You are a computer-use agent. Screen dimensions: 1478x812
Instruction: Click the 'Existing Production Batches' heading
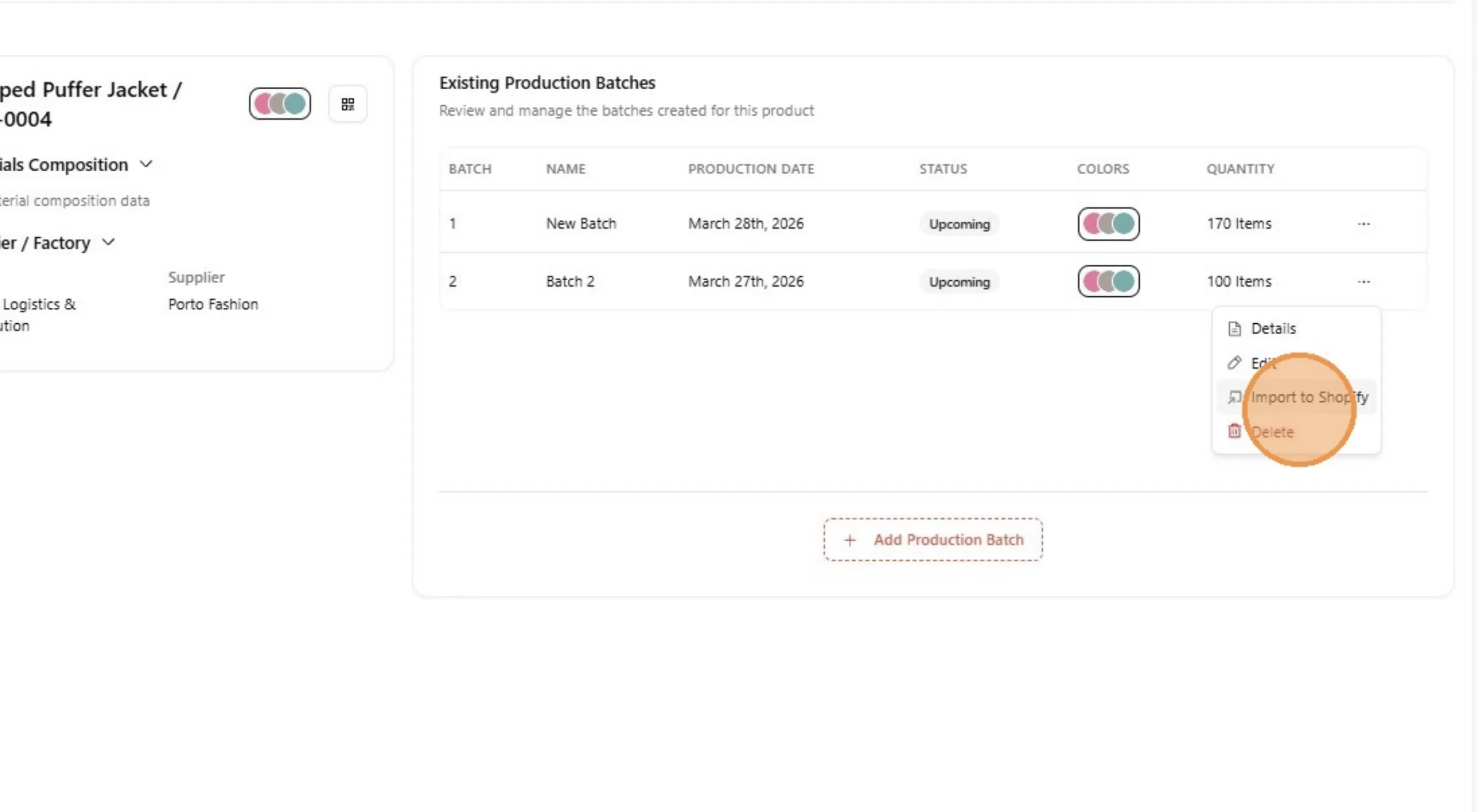[547, 82]
